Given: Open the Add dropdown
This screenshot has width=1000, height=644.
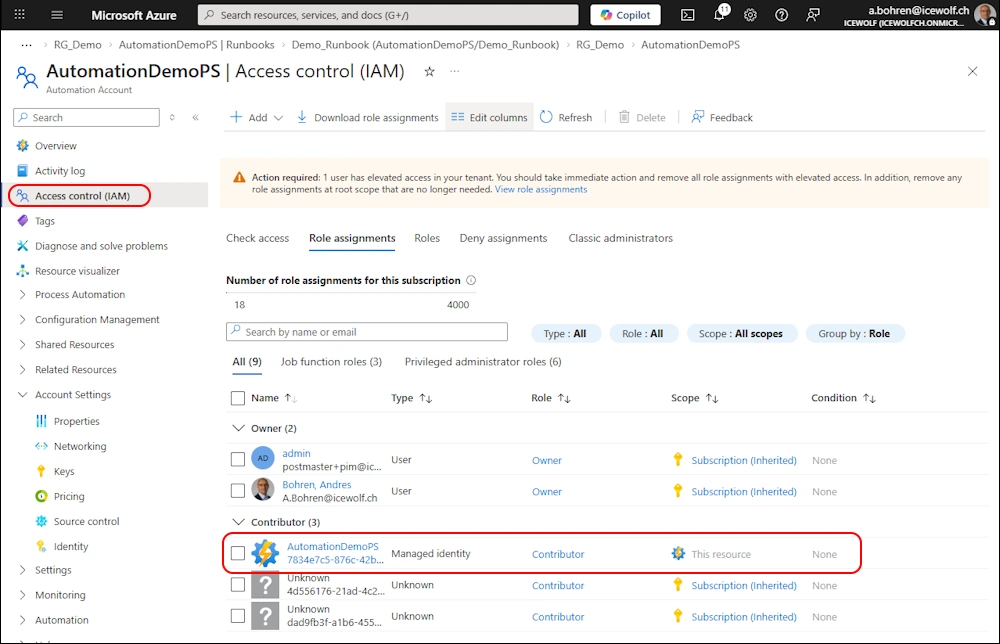Looking at the screenshot, I should pyautogui.click(x=257, y=117).
